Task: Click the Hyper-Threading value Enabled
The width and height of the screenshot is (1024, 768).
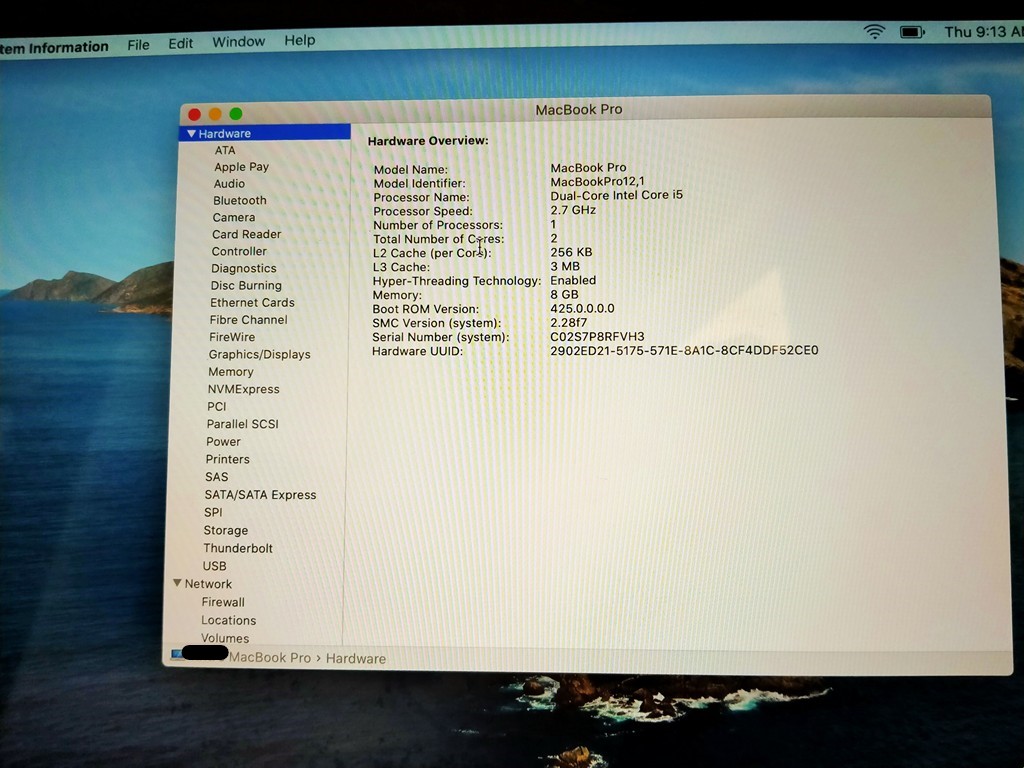Action: (573, 280)
